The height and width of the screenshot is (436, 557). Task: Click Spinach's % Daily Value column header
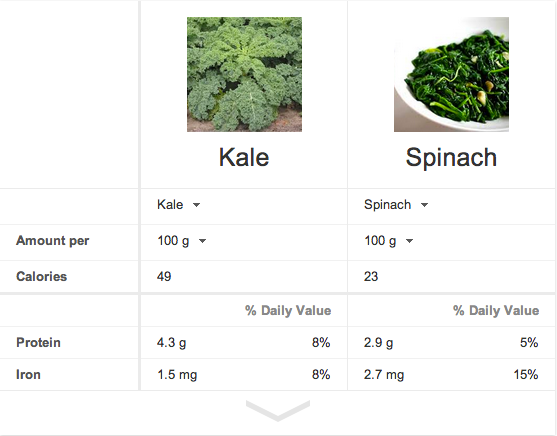tap(496, 311)
